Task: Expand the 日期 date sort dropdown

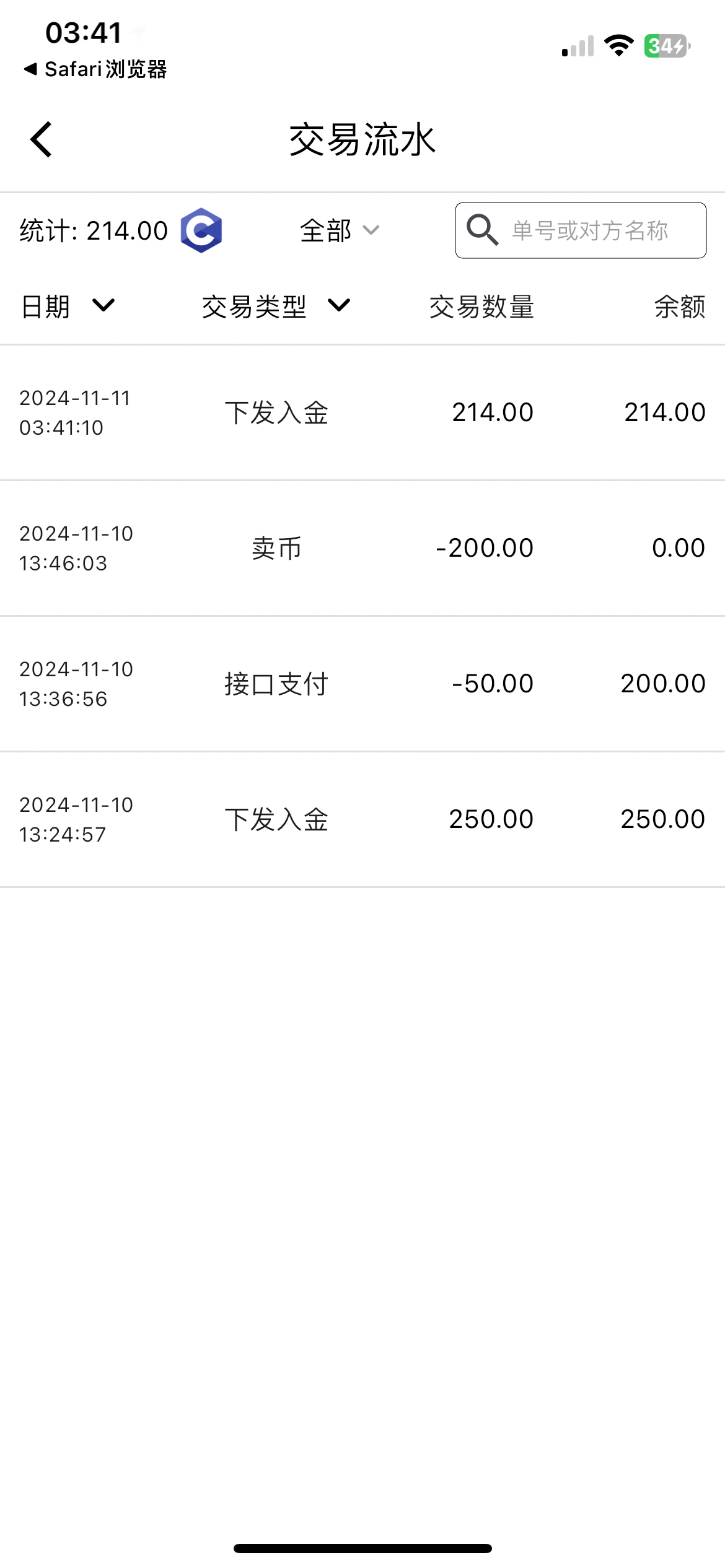Action: click(x=68, y=306)
